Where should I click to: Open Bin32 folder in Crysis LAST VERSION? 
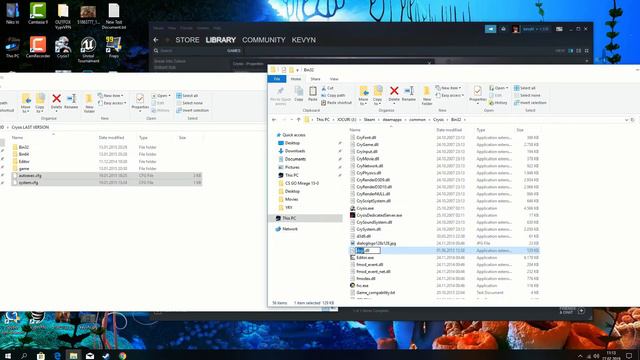coord(23,147)
